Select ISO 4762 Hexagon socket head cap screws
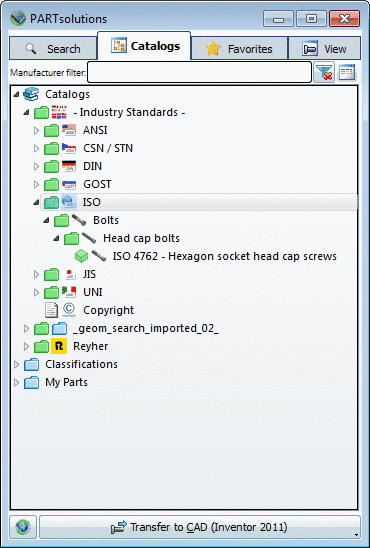This screenshot has height=548, width=370. pyautogui.click(x=225, y=256)
